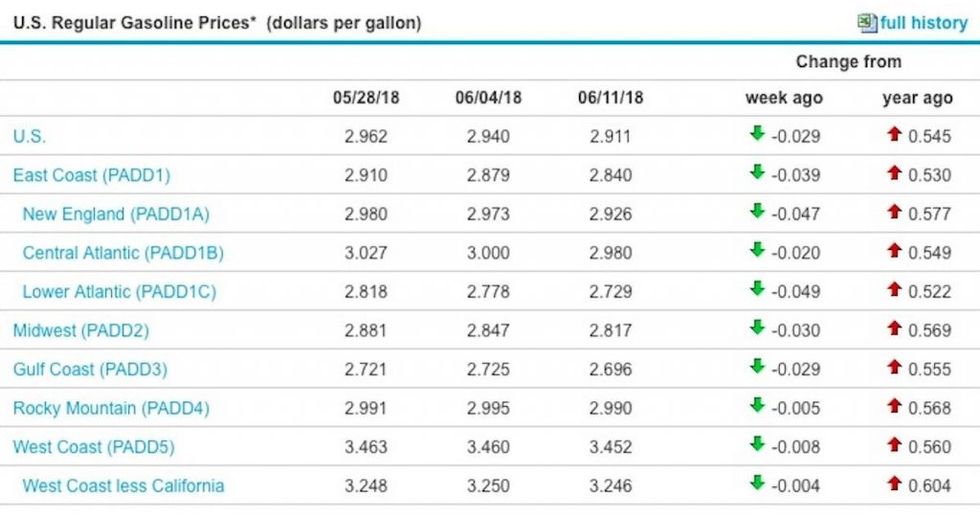
Task: Open Midwest (PADD2) link
Action: click(x=80, y=330)
